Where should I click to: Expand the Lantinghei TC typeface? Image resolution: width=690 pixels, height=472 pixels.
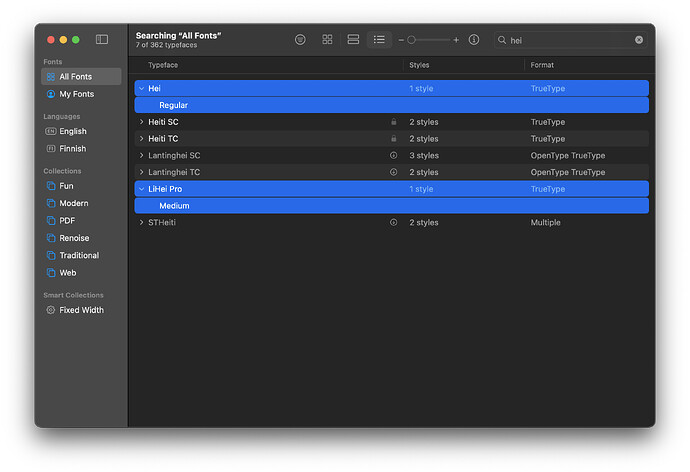coord(141,172)
